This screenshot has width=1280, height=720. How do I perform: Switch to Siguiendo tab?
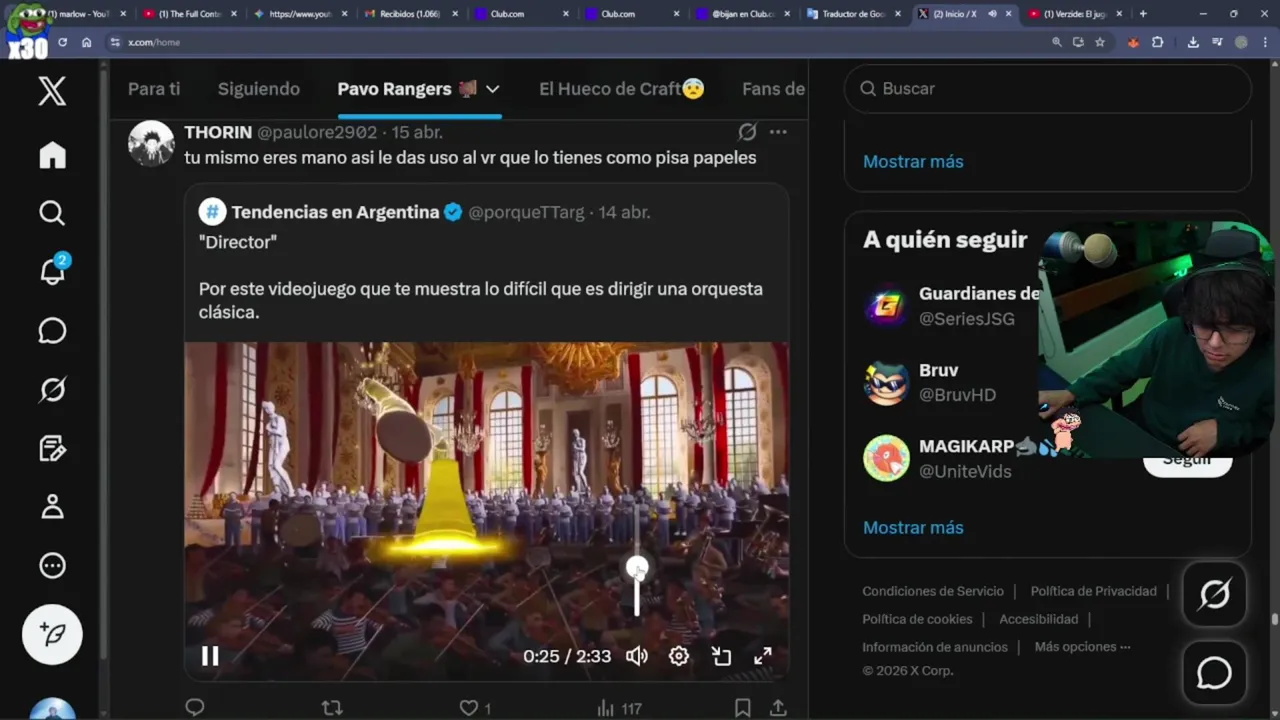[259, 89]
